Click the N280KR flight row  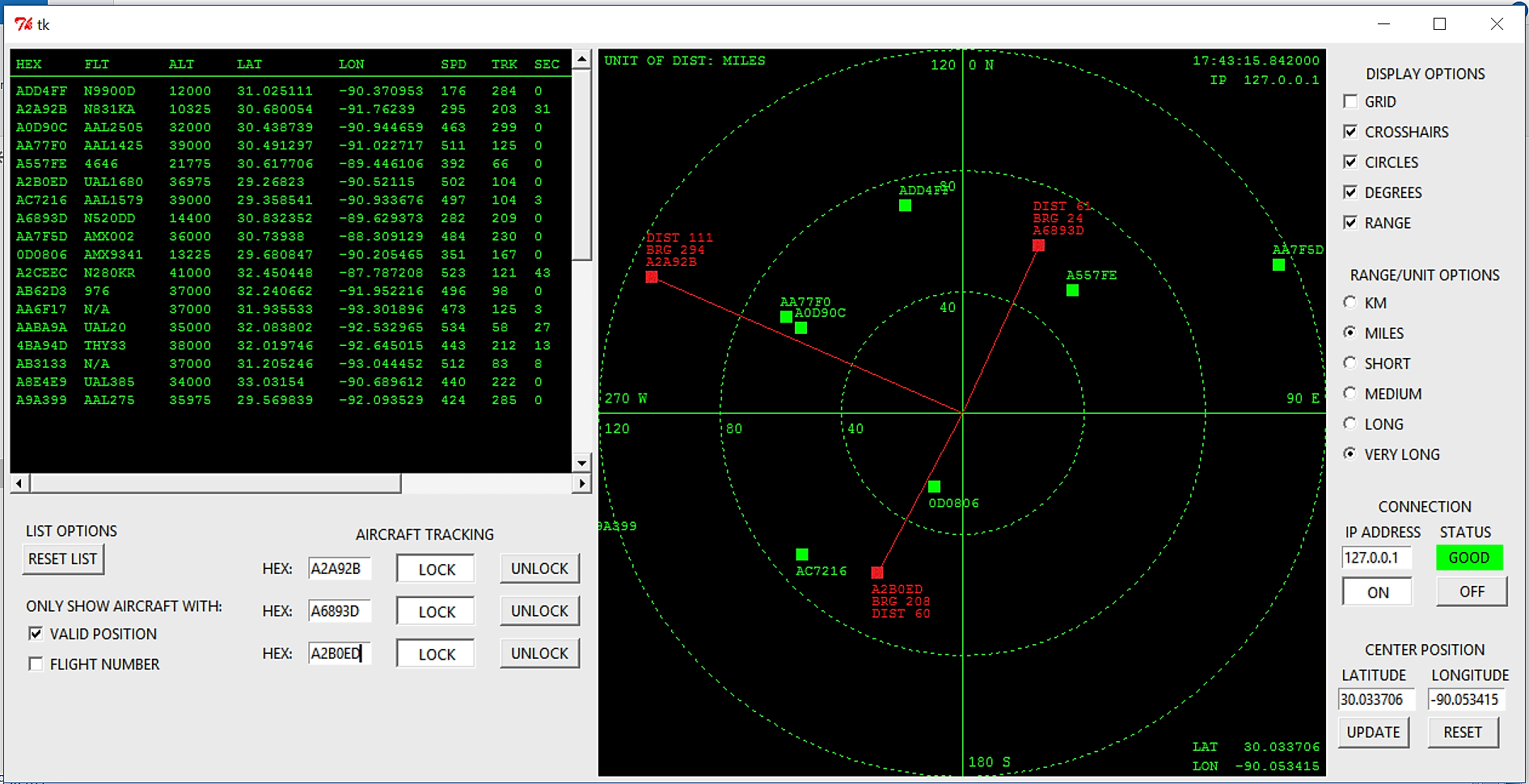(290, 272)
